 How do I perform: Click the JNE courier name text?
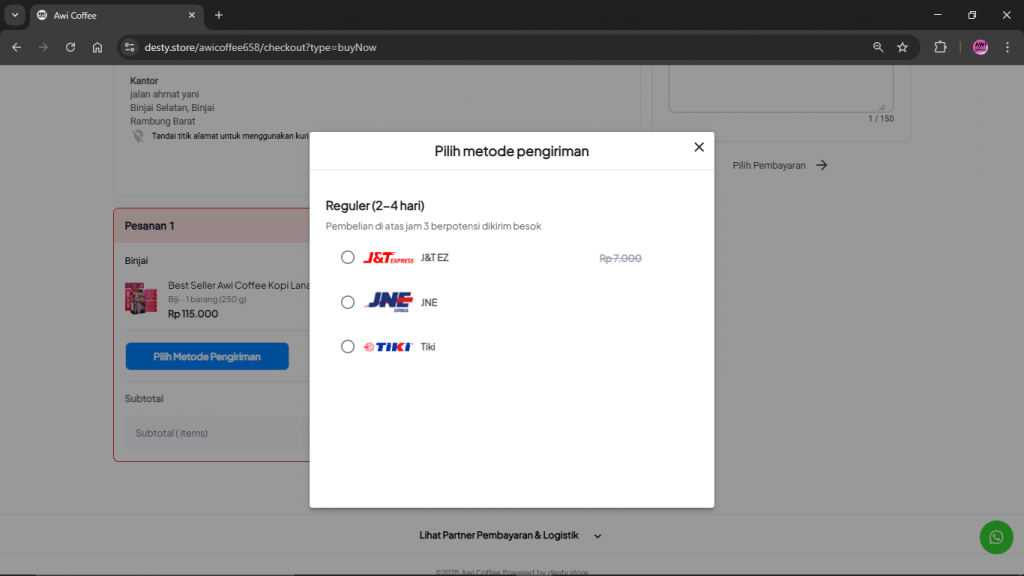(x=429, y=302)
